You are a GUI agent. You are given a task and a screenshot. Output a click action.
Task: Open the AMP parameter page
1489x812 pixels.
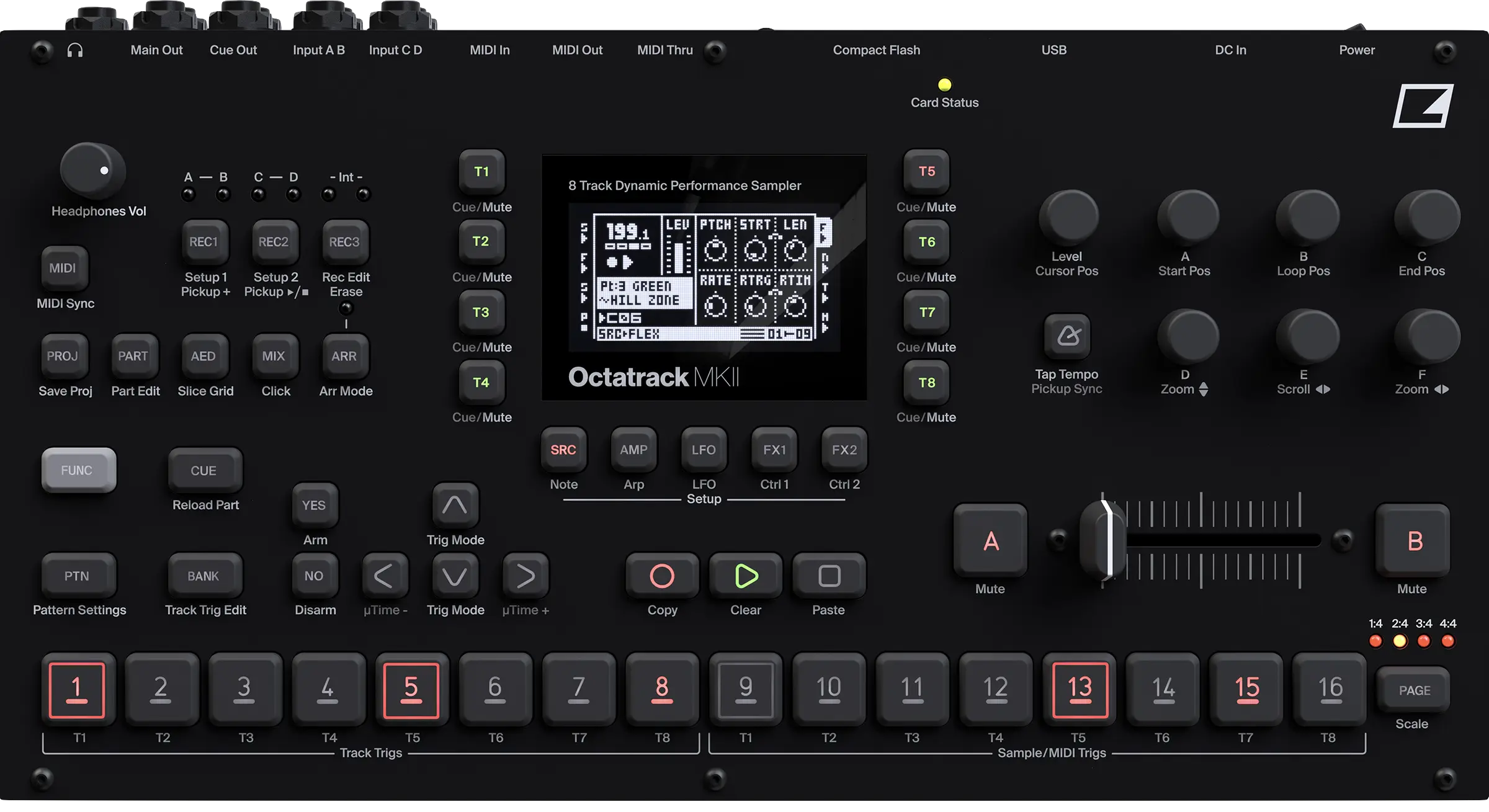point(633,450)
